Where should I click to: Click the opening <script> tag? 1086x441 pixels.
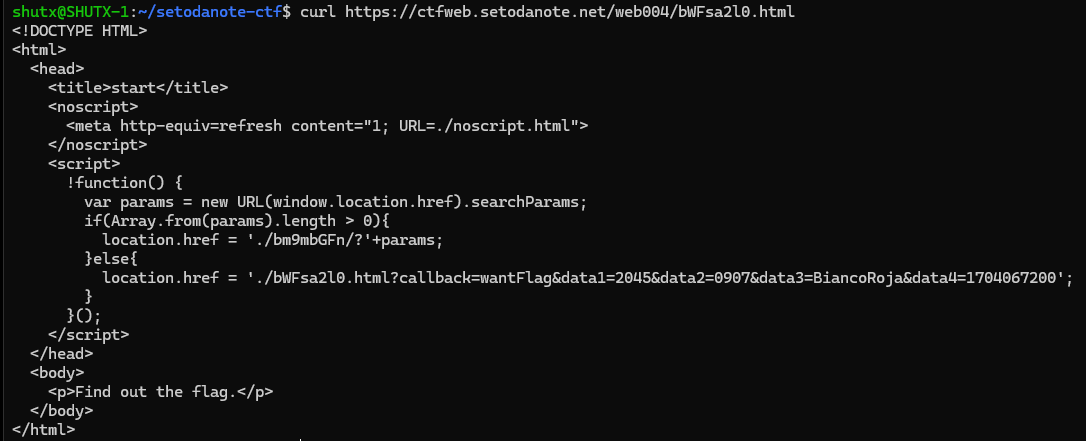84,164
